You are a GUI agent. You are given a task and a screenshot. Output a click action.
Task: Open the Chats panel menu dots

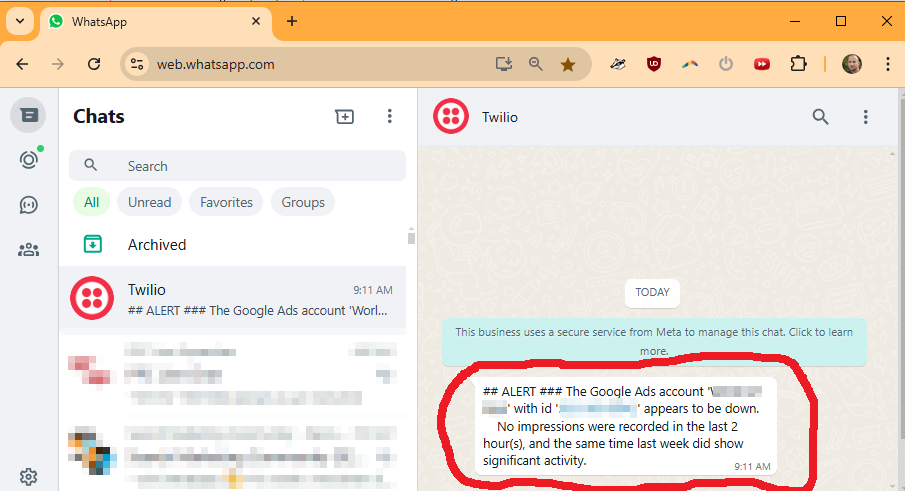click(x=390, y=117)
